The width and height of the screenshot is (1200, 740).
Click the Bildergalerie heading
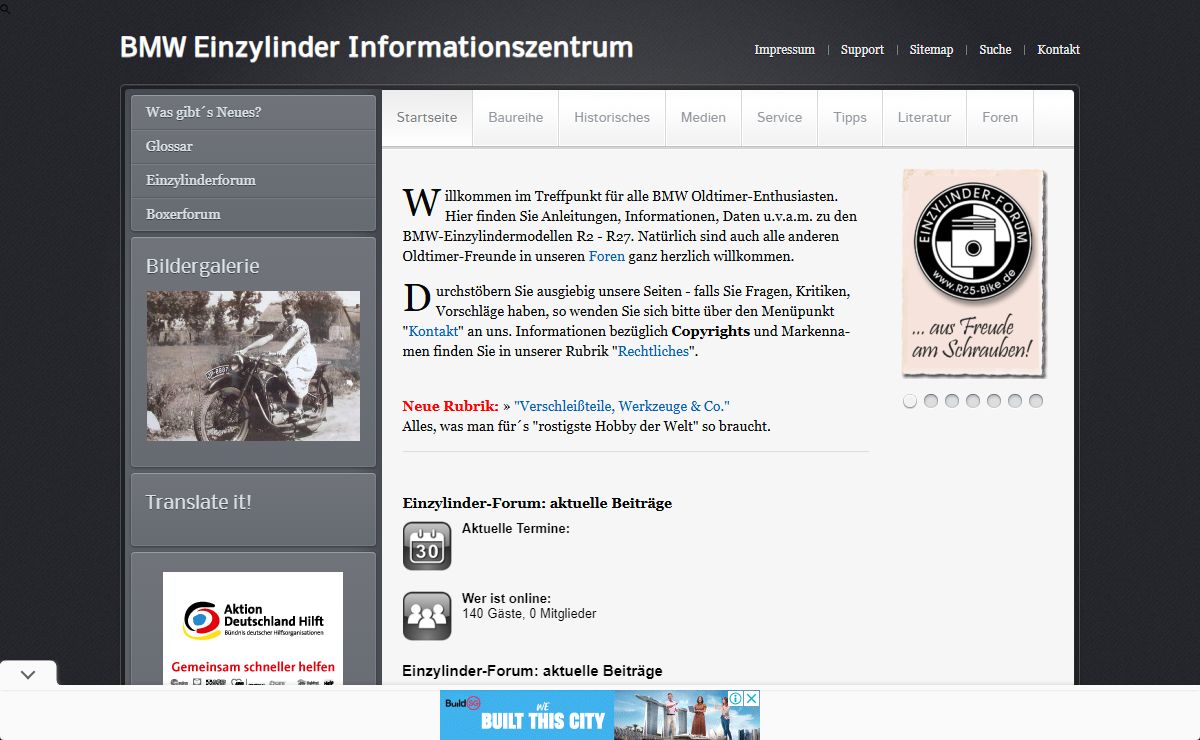point(203,266)
